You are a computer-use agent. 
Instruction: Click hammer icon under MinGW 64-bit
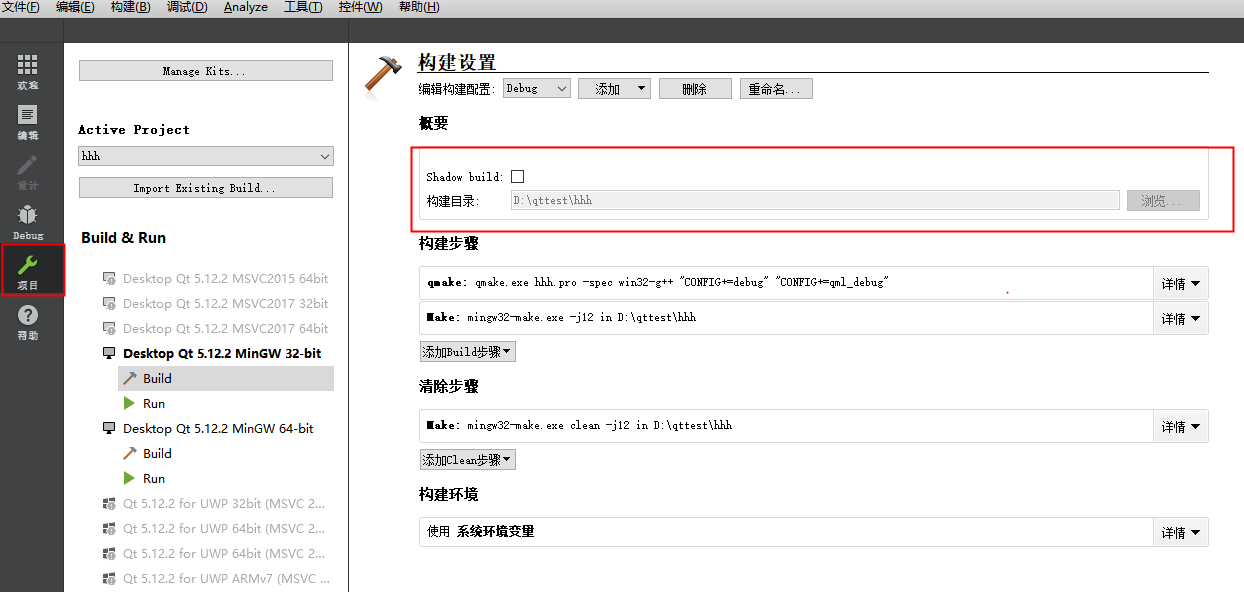click(x=129, y=454)
